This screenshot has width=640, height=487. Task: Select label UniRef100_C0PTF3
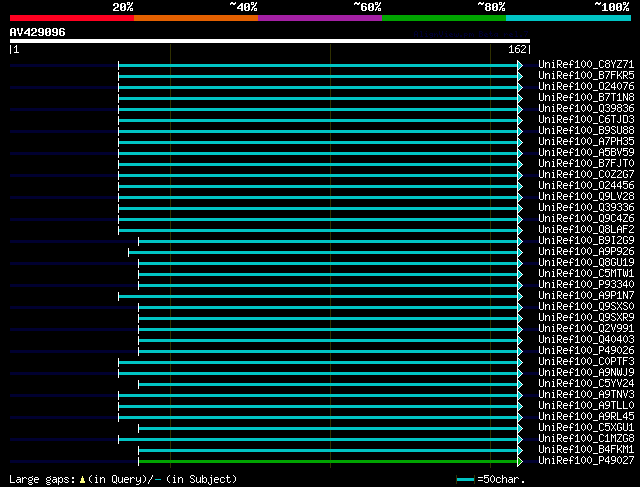[586, 362]
